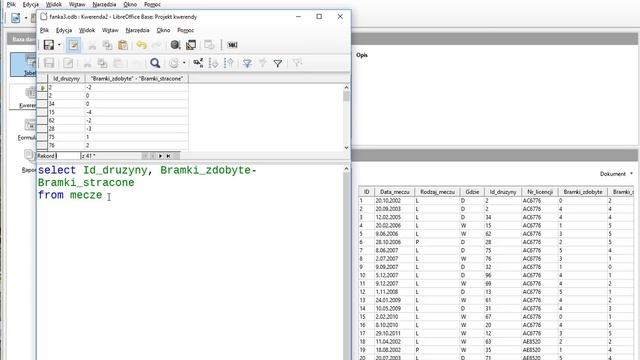Image resolution: width=640 pixels, height=360 pixels.
Task: Open Pomoc menu in the query window
Action: 186,30
